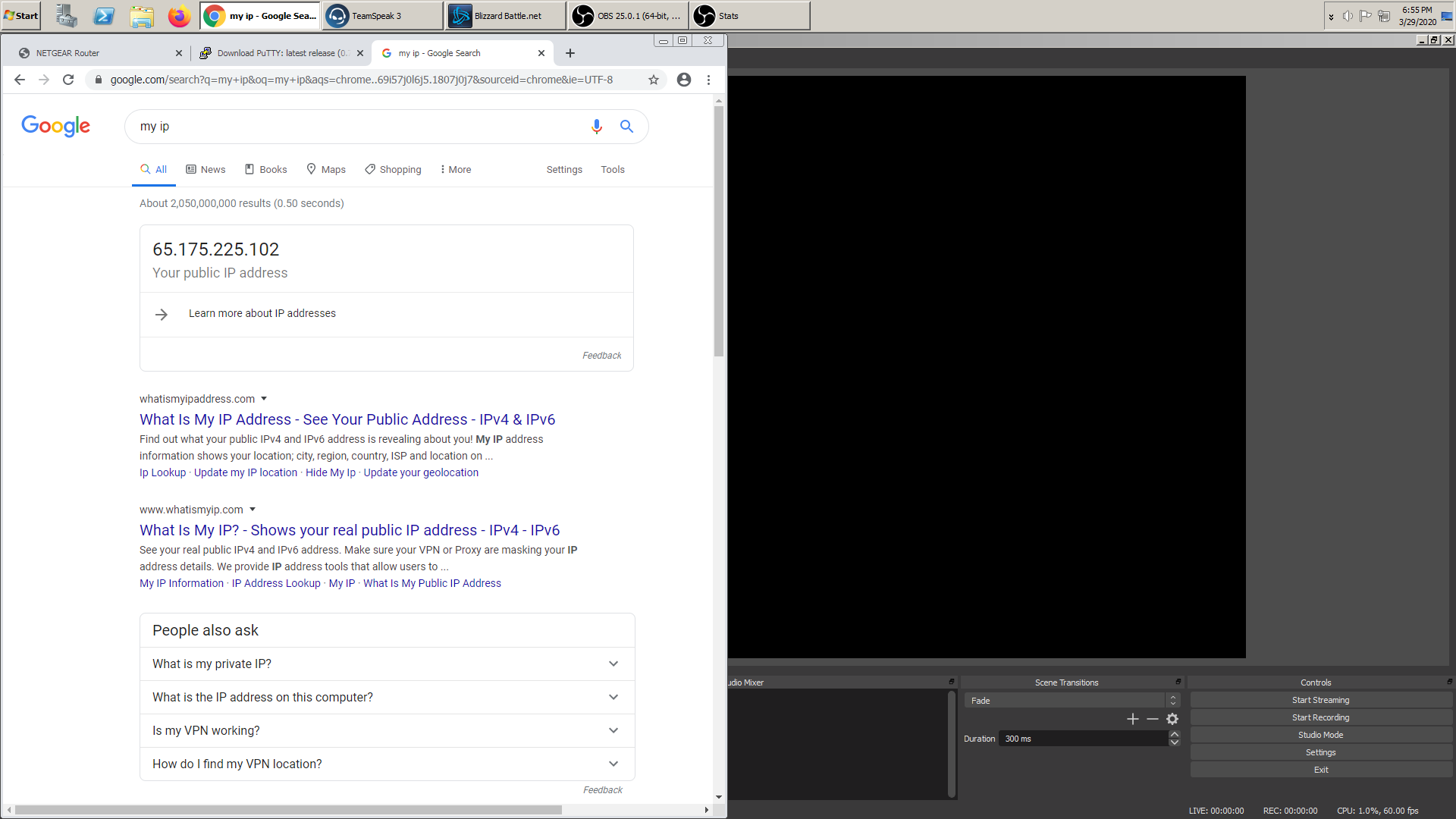Show hidden tray icons arrow
The height and width of the screenshot is (819, 1456).
point(1331,17)
